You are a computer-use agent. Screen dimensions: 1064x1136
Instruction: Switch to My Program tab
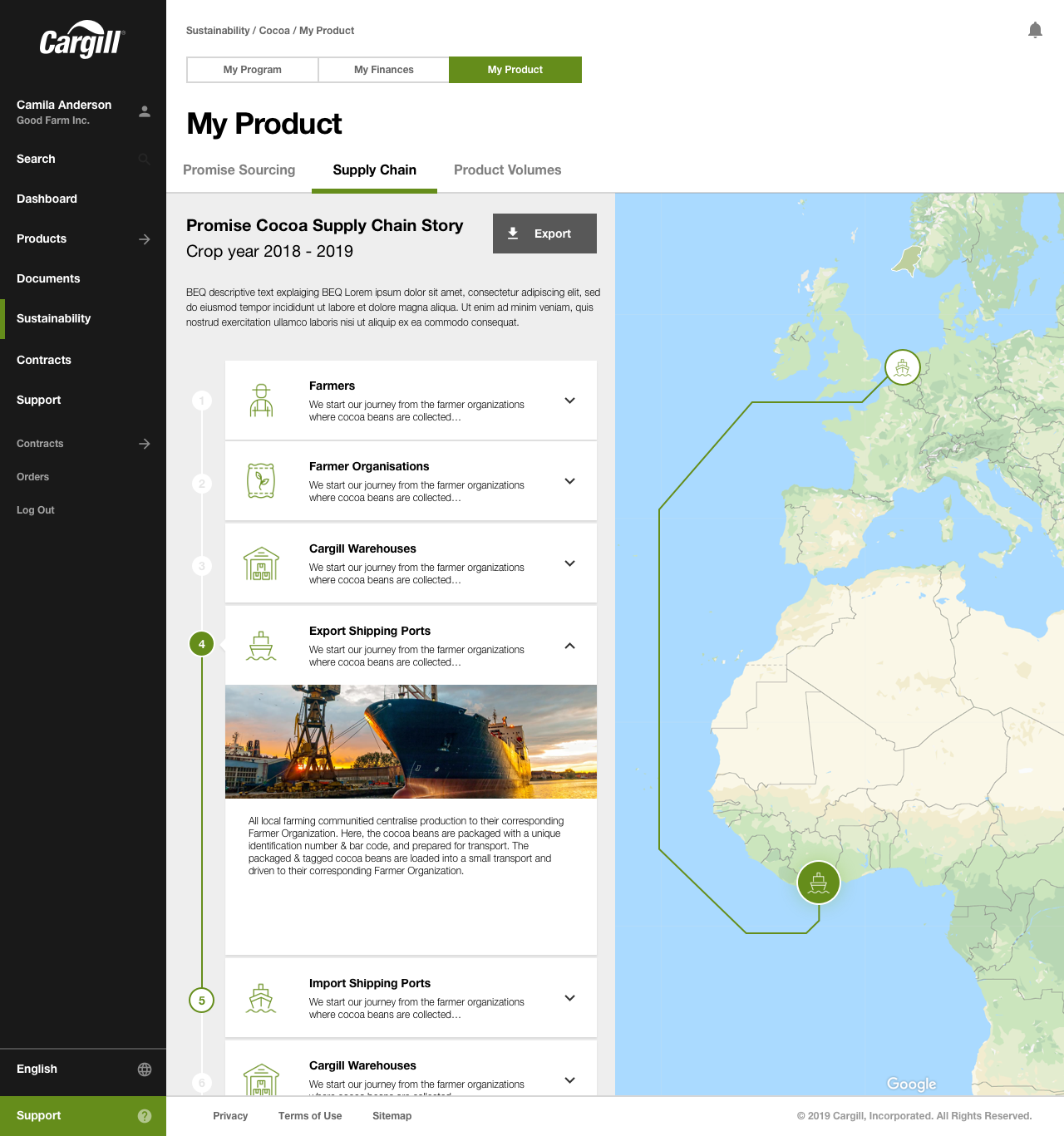253,70
